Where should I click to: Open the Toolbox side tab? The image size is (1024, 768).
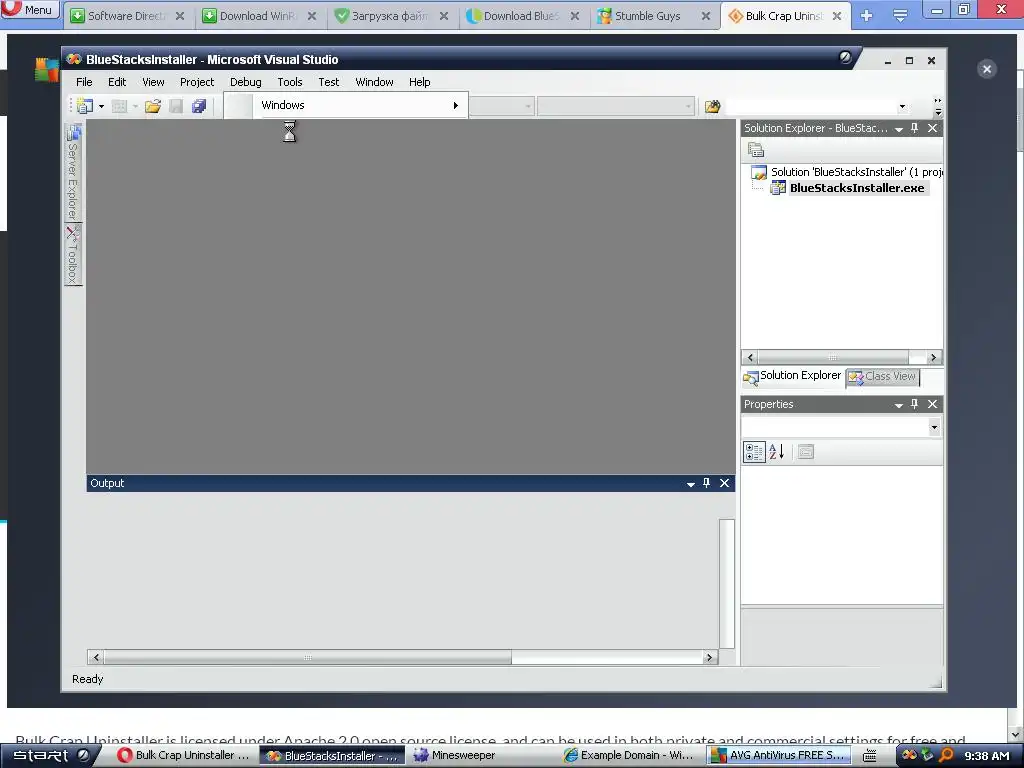click(73, 255)
